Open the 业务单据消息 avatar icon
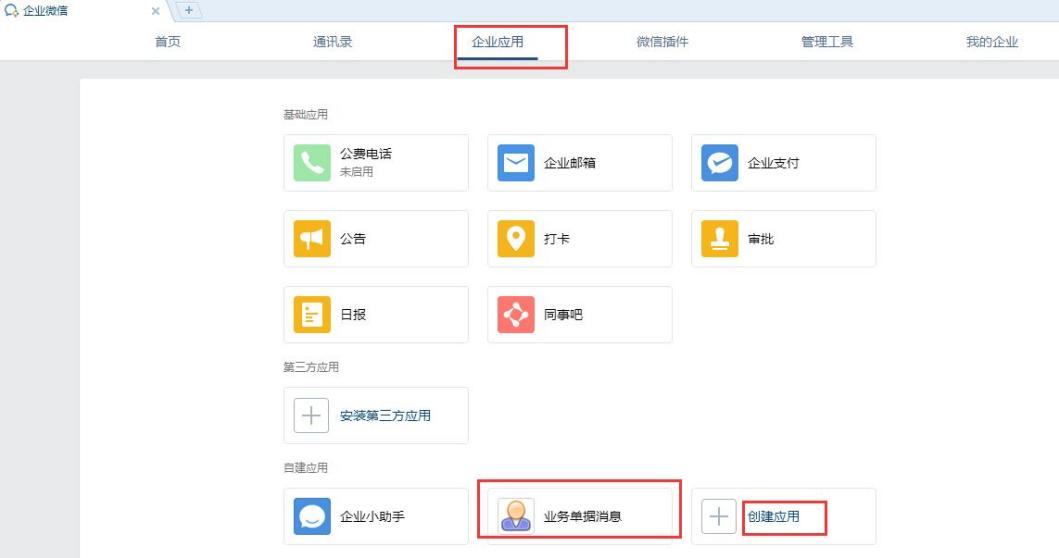Image resolution: width=1059 pixels, height=558 pixels. tap(516, 517)
